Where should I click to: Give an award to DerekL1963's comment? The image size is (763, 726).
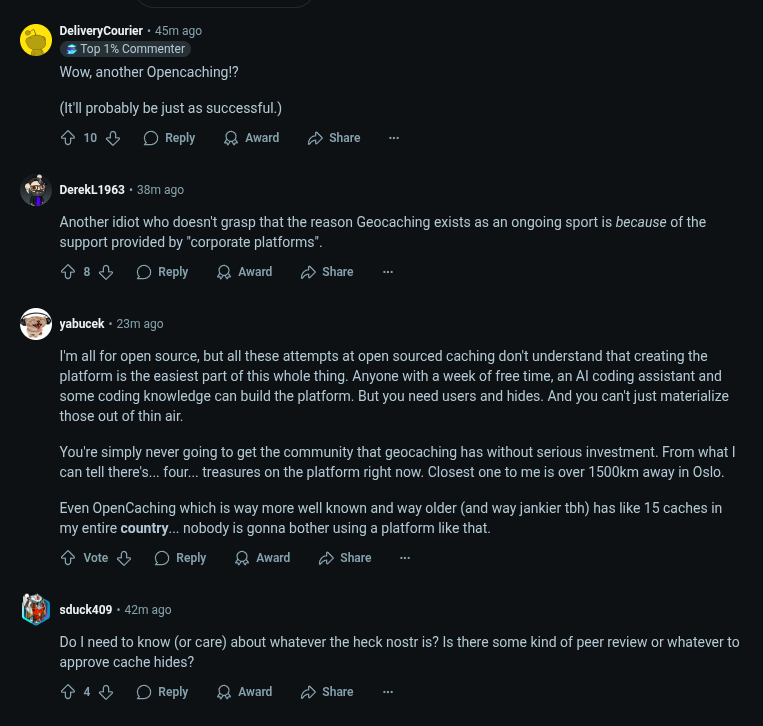click(245, 272)
